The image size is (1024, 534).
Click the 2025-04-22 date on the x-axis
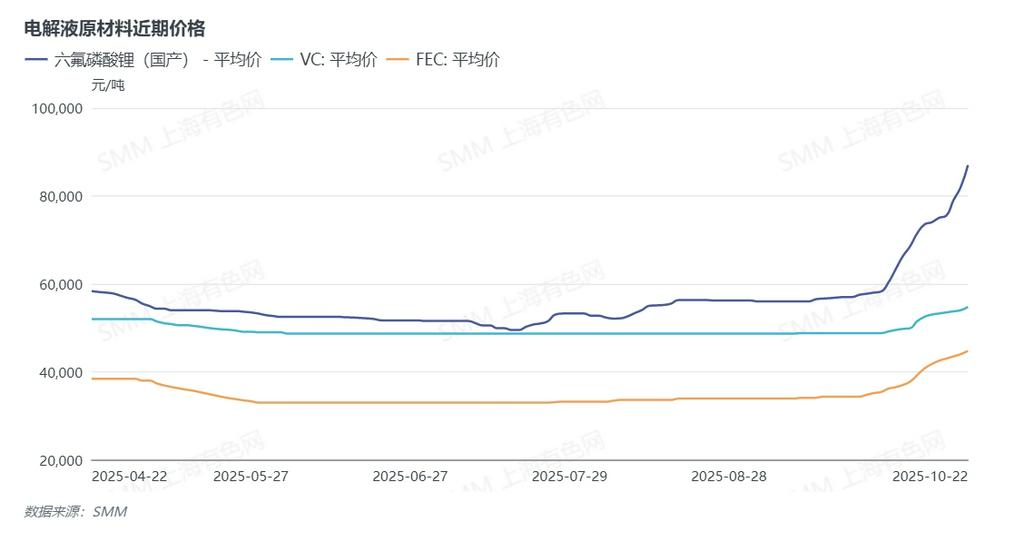click(x=129, y=476)
